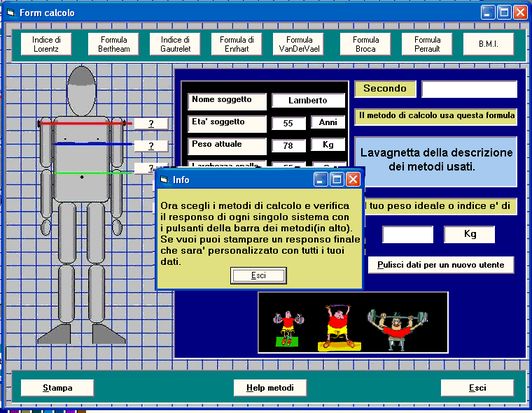The width and height of the screenshot is (532, 413).
Task: Click the red shoulder line measurement box
Action: click(x=151, y=124)
